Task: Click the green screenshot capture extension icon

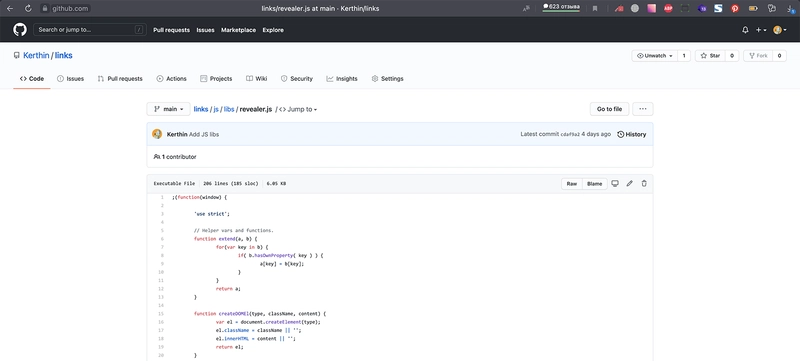Action: (685, 8)
